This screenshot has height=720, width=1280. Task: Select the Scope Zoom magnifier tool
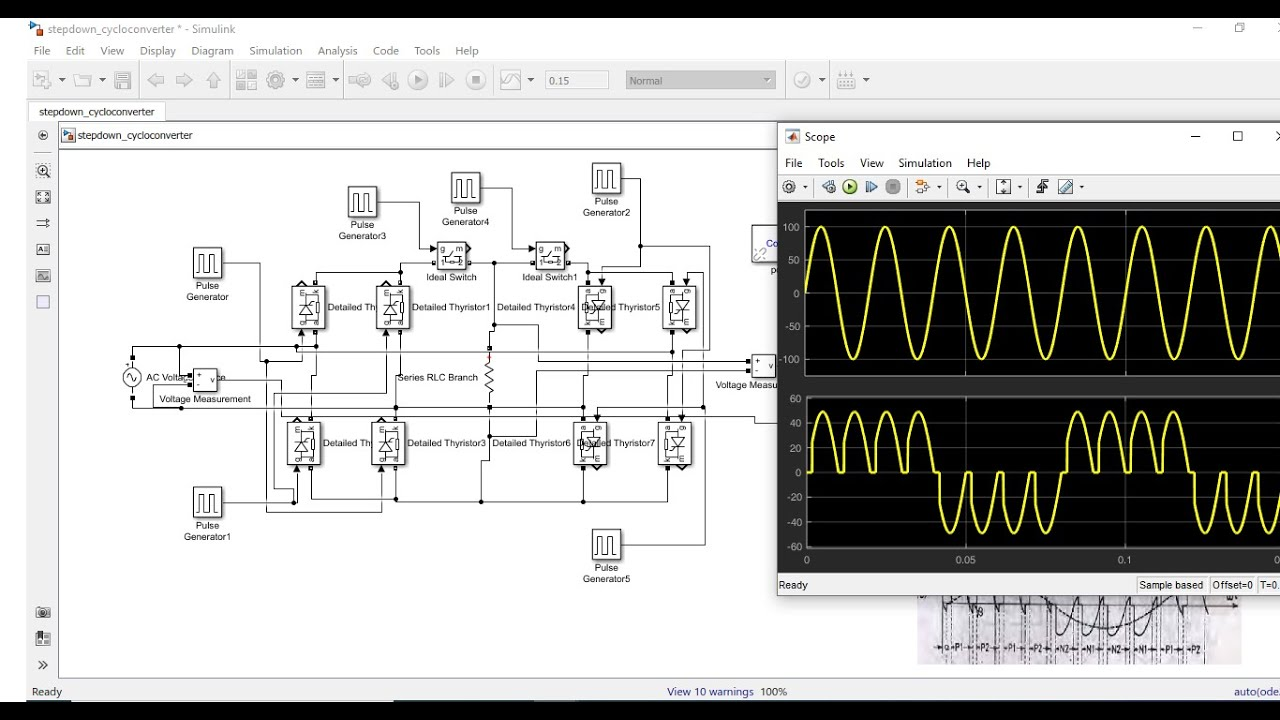click(x=962, y=187)
